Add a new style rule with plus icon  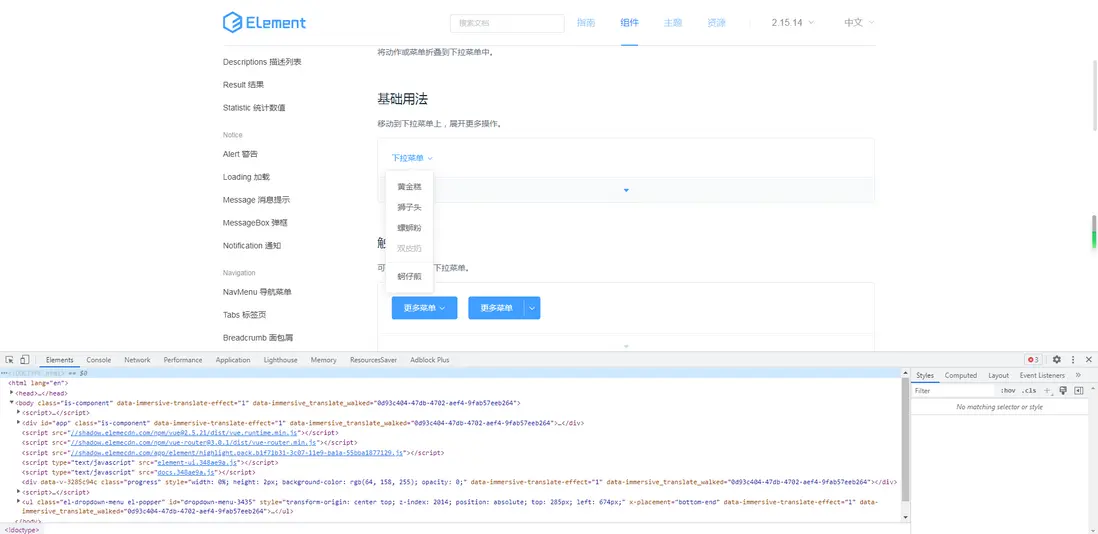tap(1048, 391)
